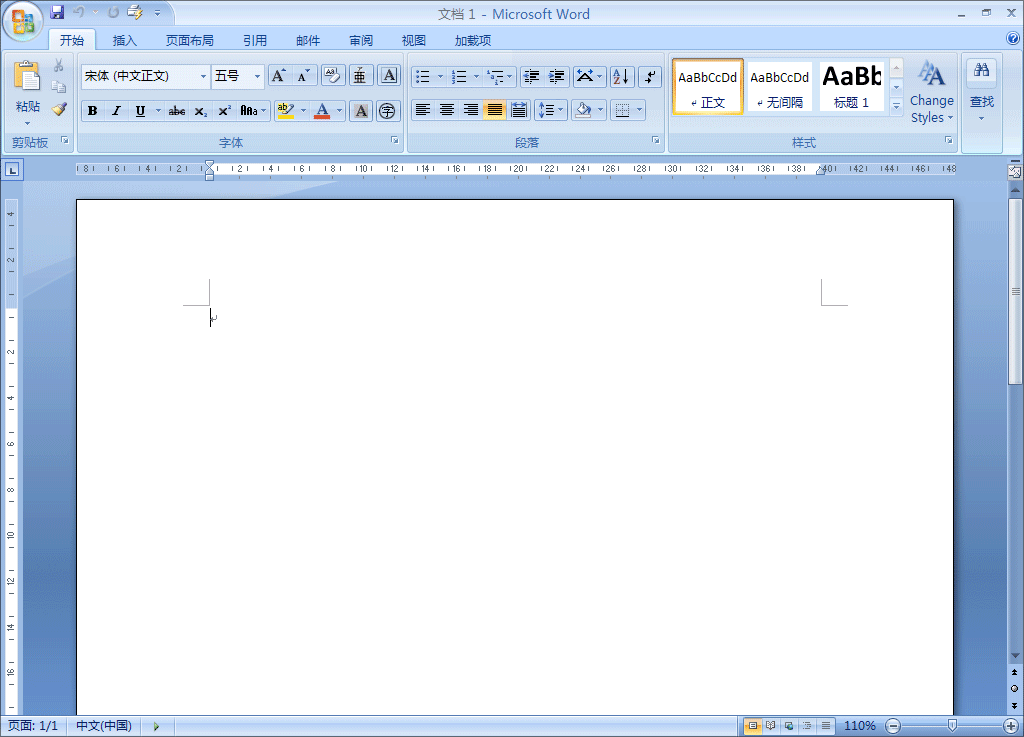Expand the line spacing dropdown
The height and width of the screenshot is (737, 1024).
[x=560, y=110]
